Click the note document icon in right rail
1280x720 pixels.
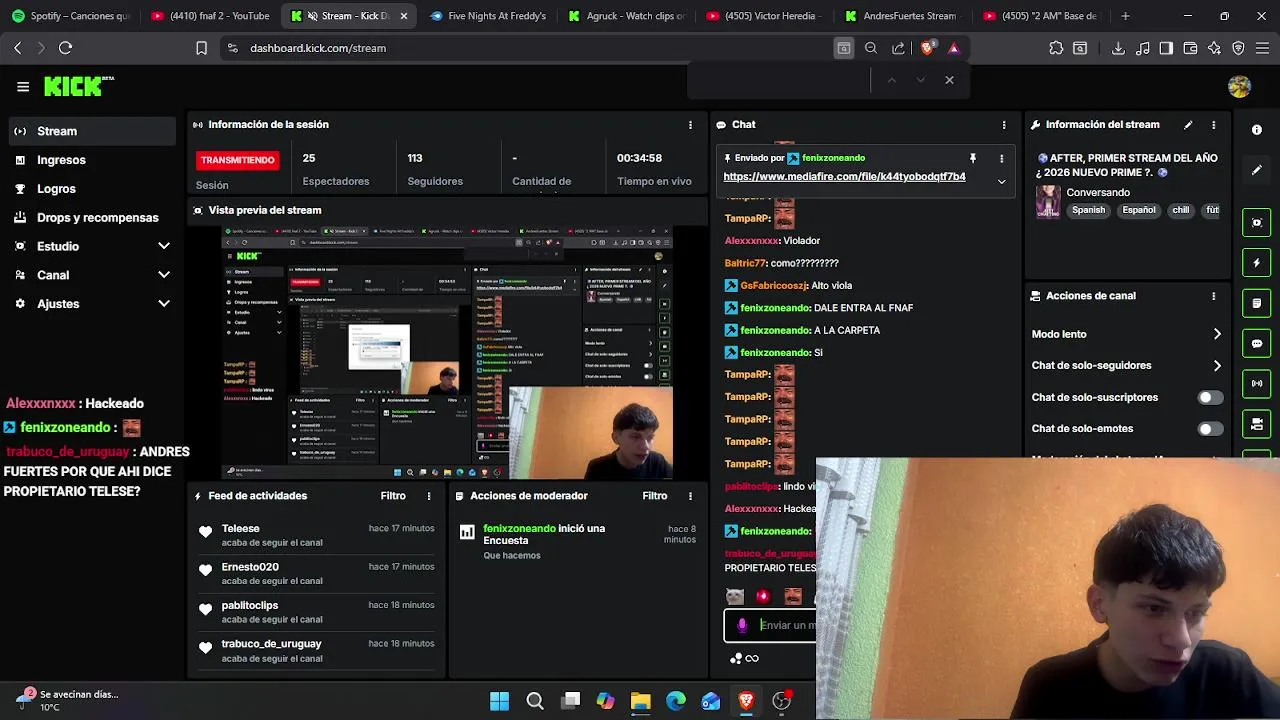(1257, 303)
